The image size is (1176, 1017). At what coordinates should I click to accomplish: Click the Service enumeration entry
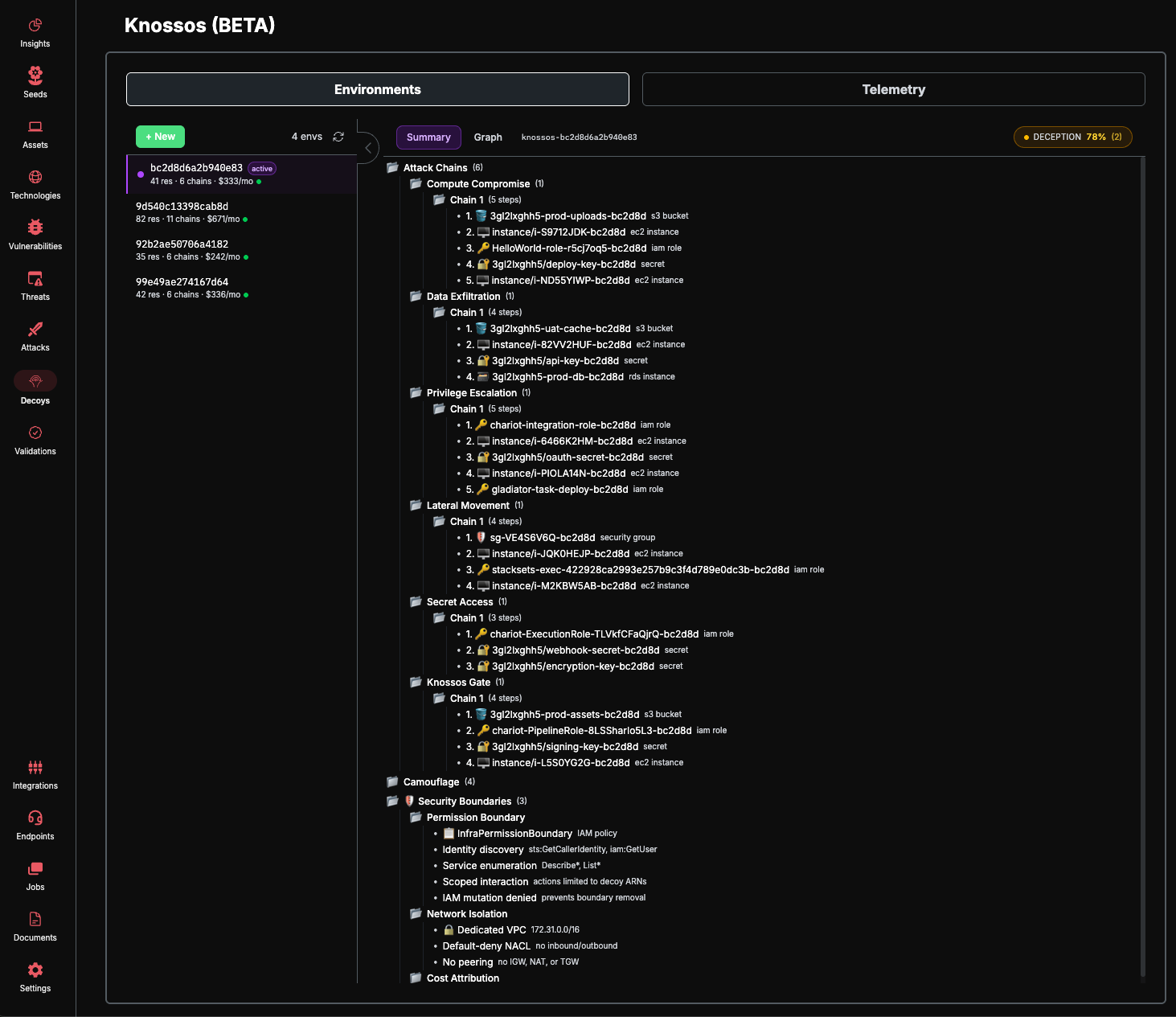(521, 865)
